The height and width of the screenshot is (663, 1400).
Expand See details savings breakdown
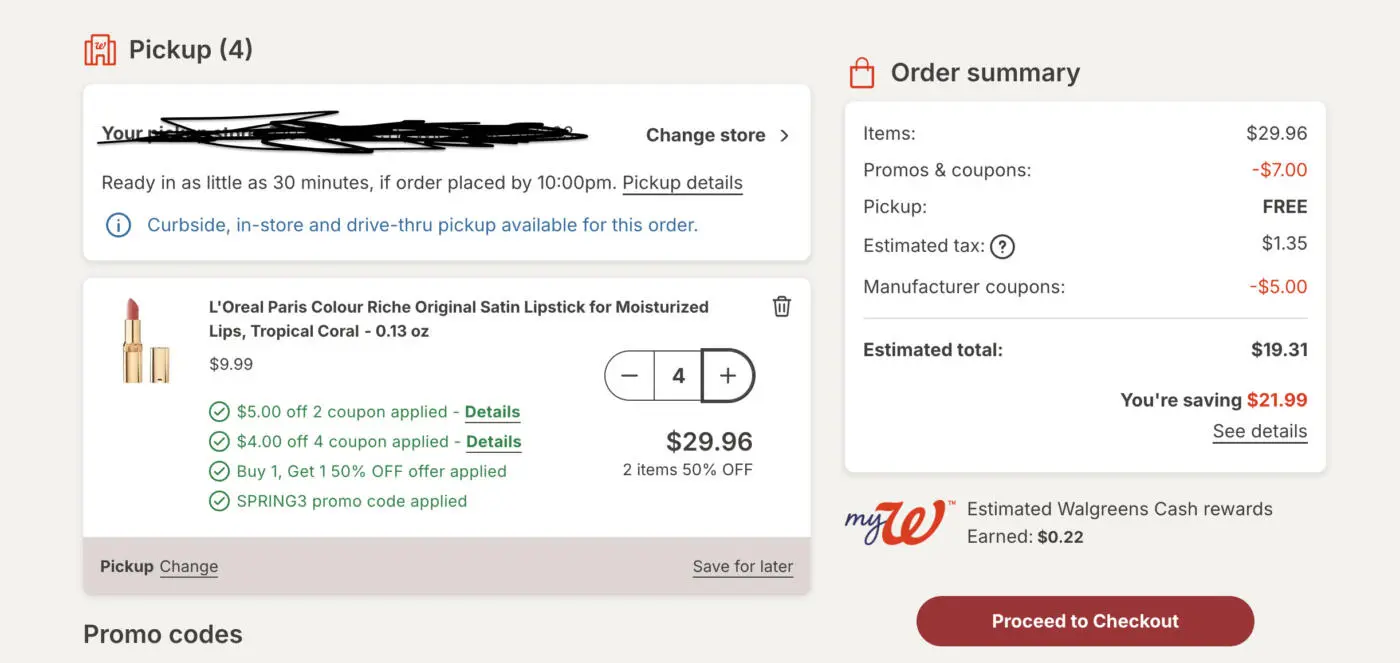1259,432
